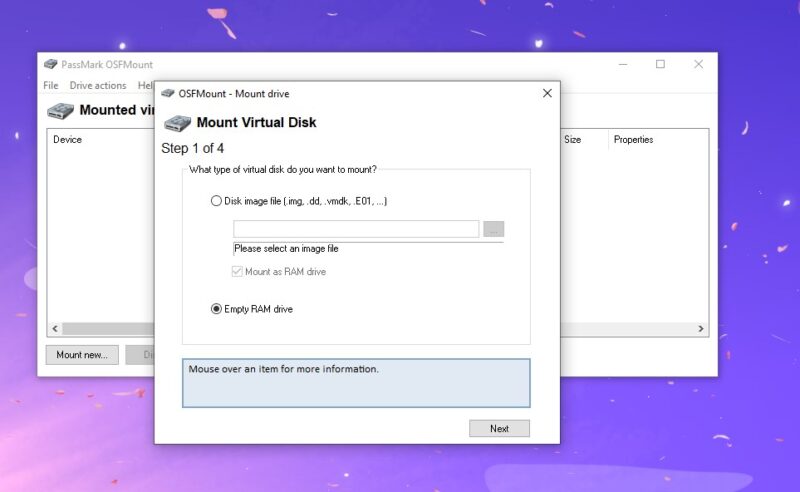Minimize the PassMark OSFMount window
The width and height of the screenshot is (800, 492).
[x=623, y=64]
